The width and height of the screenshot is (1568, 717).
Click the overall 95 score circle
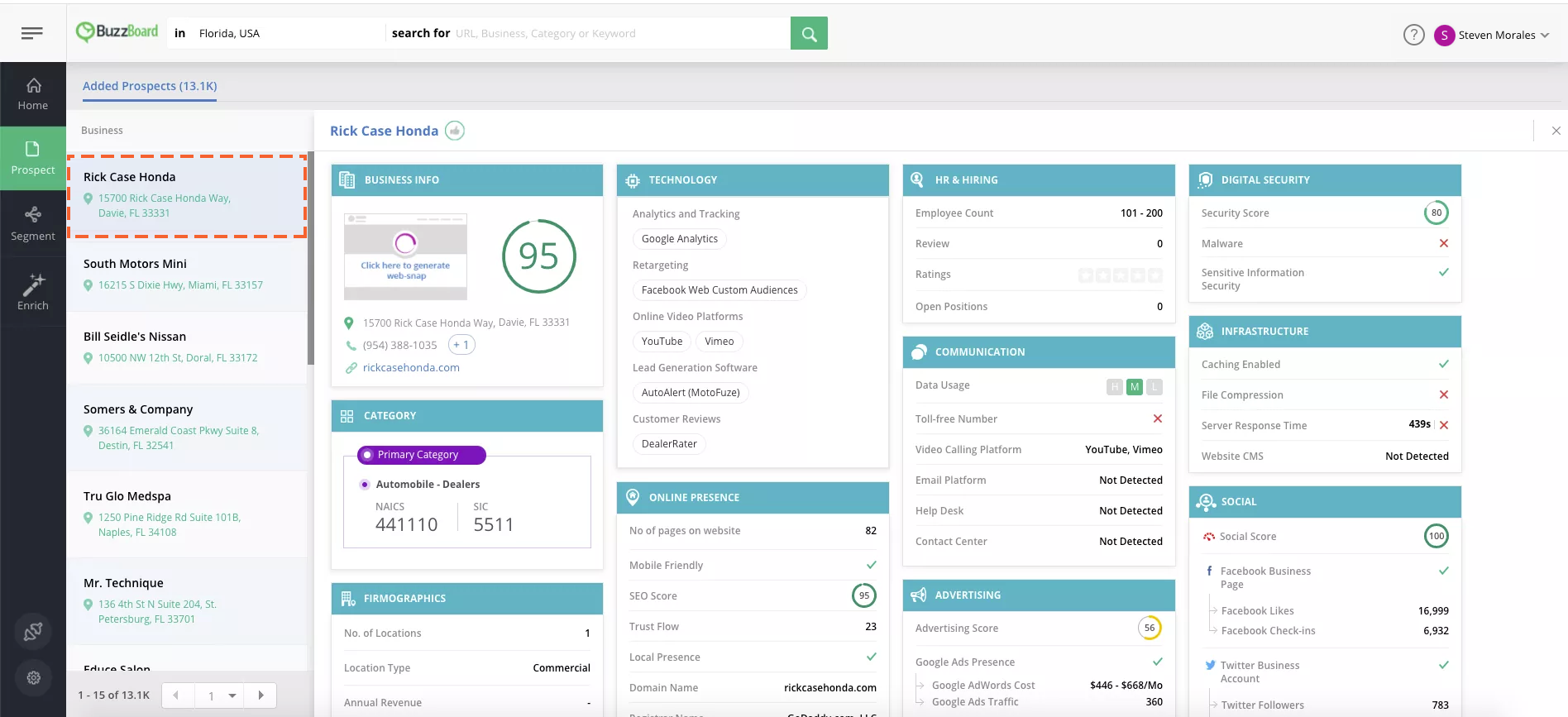click(539, 256)
